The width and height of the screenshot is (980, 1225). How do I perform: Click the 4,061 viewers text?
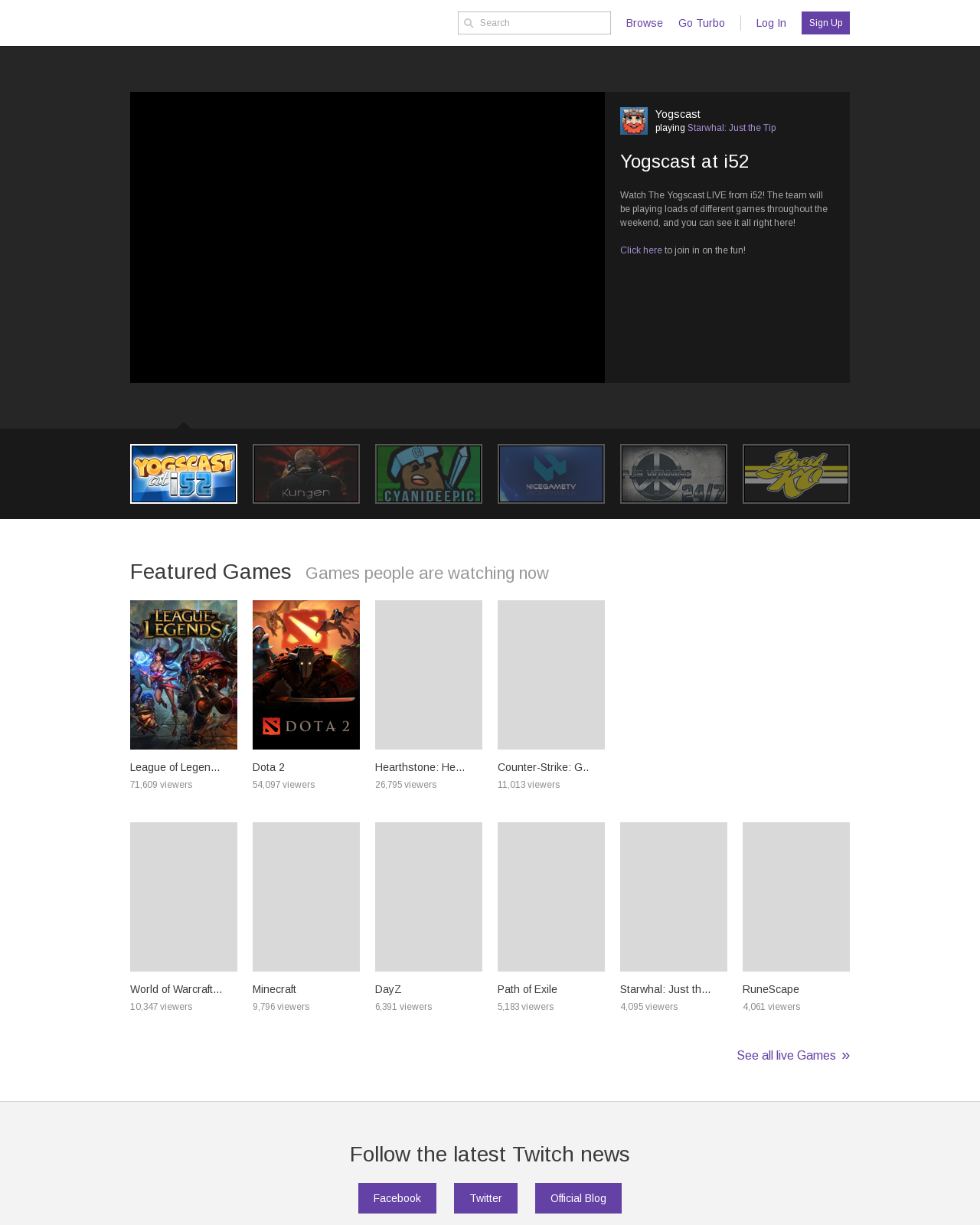pos(772,1007)
